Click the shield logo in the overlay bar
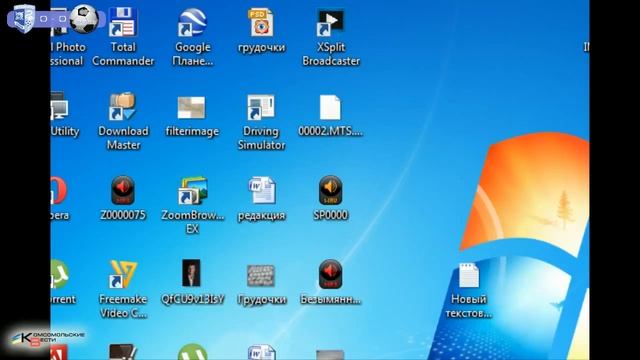 [24, 18]
